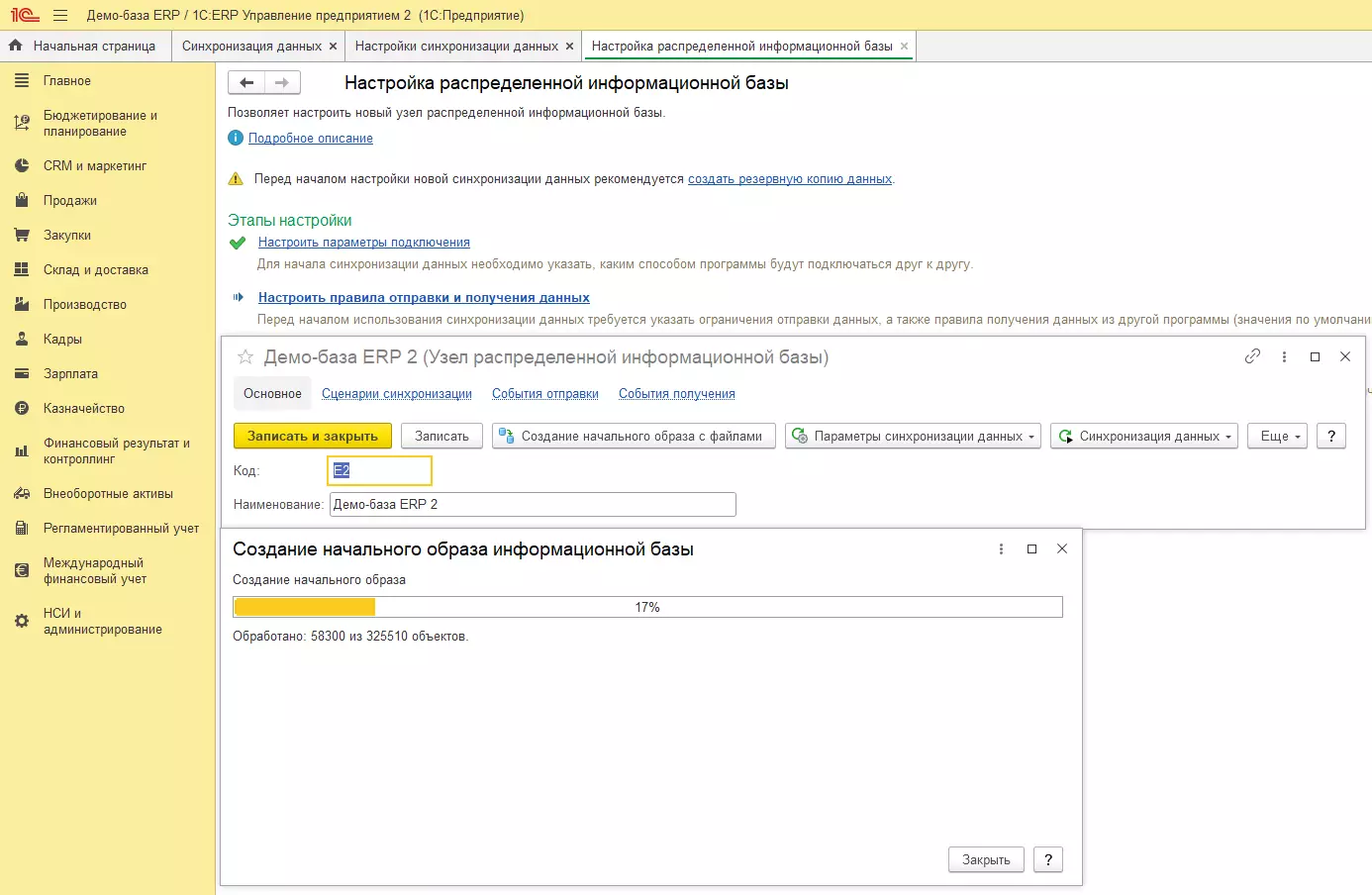Select the Основное section of node form

pos(272,394)
